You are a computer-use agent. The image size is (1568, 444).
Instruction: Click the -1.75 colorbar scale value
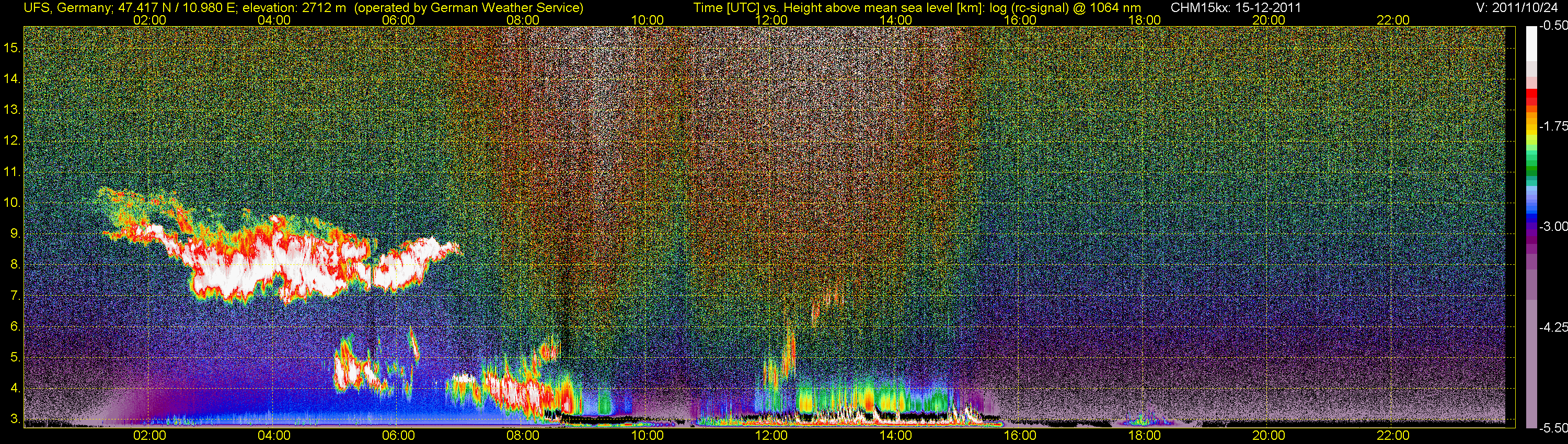click(x=1553, y=126)
